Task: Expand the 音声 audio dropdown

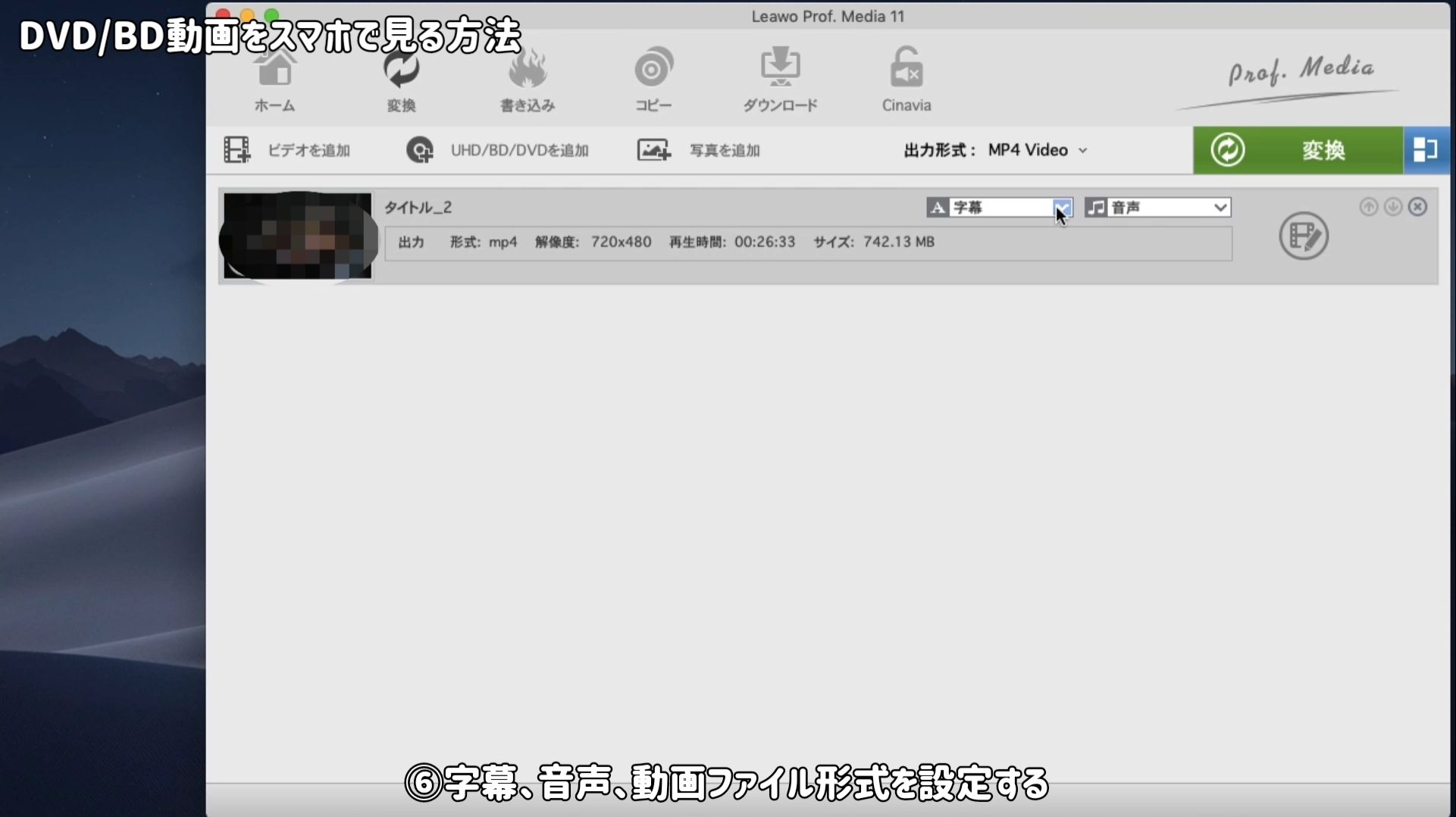Action: click(1220, 208)
